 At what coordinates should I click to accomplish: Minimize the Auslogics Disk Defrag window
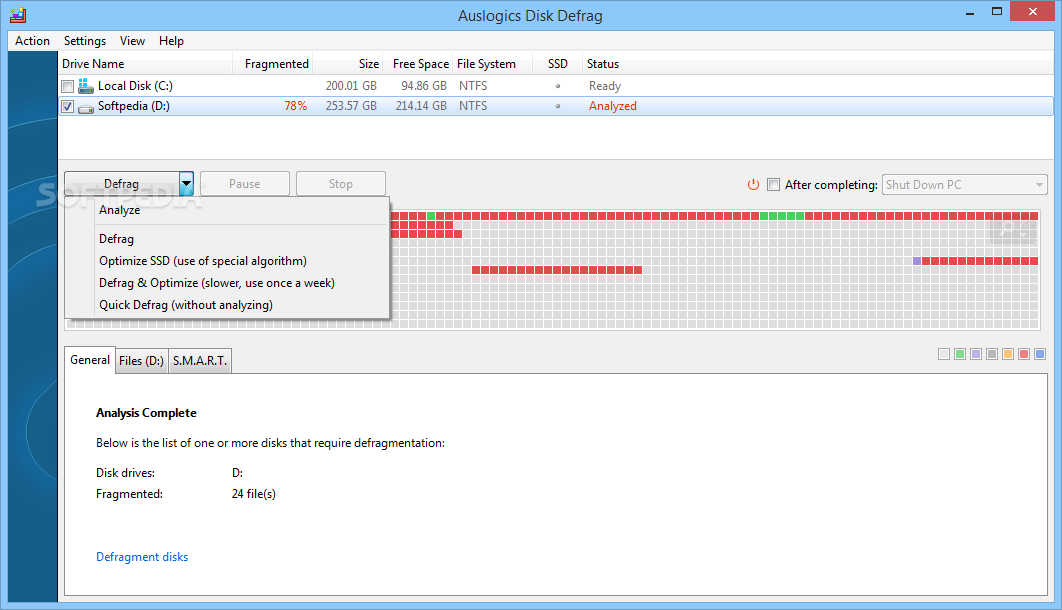click(x=970, y=12)
